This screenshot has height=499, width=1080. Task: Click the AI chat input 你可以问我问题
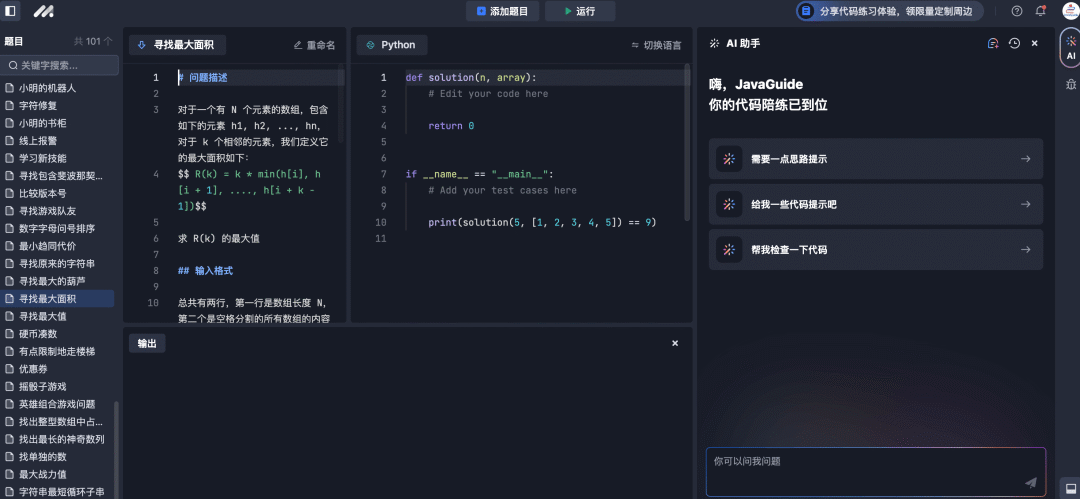875,471
